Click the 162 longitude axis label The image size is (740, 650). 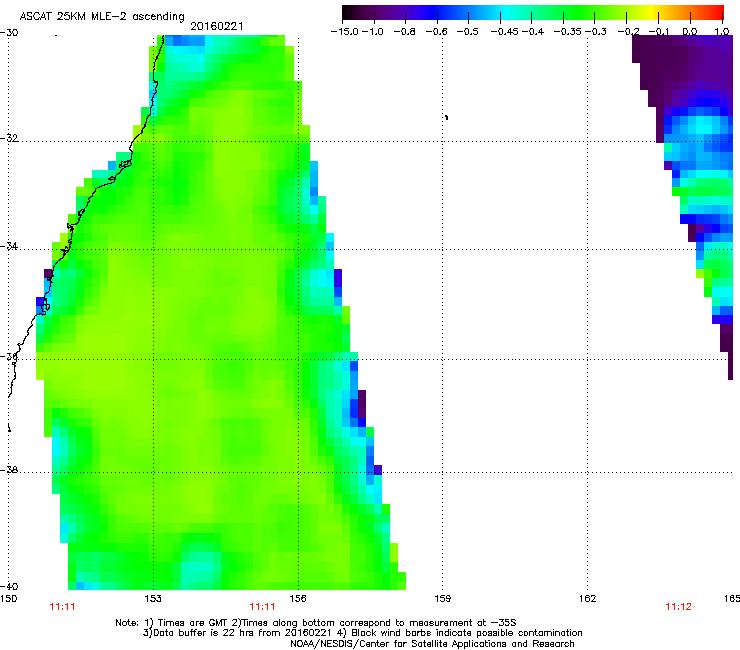(x=588, y=599)
